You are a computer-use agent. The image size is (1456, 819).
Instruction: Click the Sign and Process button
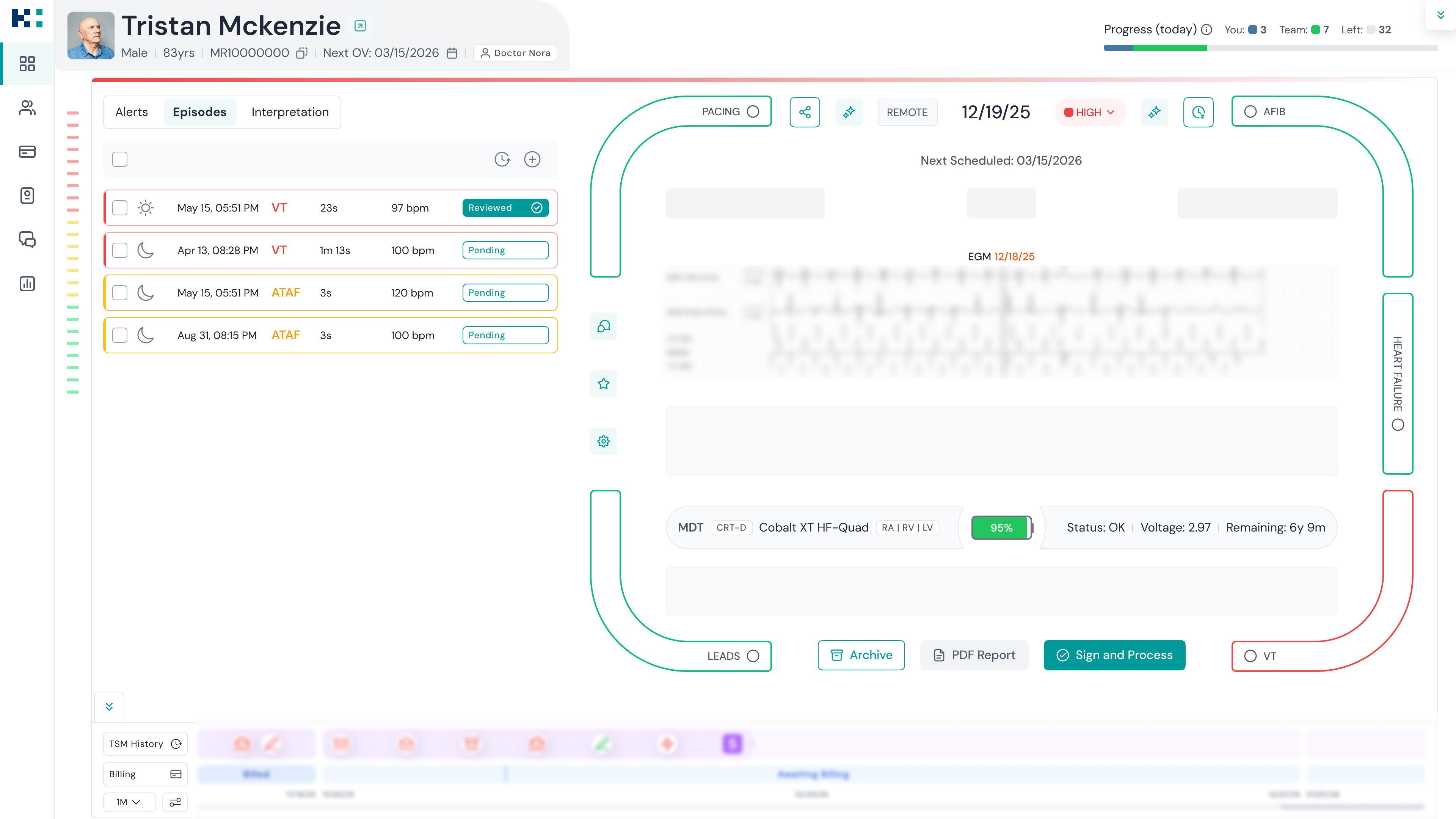click(1114, 655)
